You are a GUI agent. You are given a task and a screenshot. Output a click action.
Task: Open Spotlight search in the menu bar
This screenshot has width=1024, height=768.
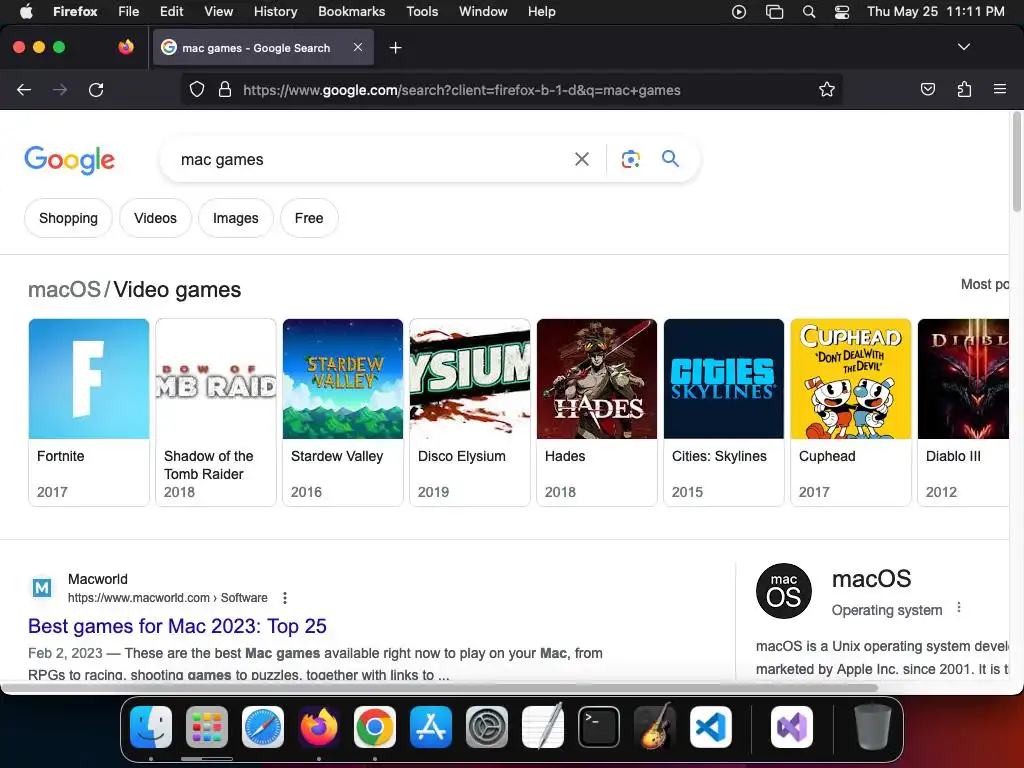click(x=808, y=12)
